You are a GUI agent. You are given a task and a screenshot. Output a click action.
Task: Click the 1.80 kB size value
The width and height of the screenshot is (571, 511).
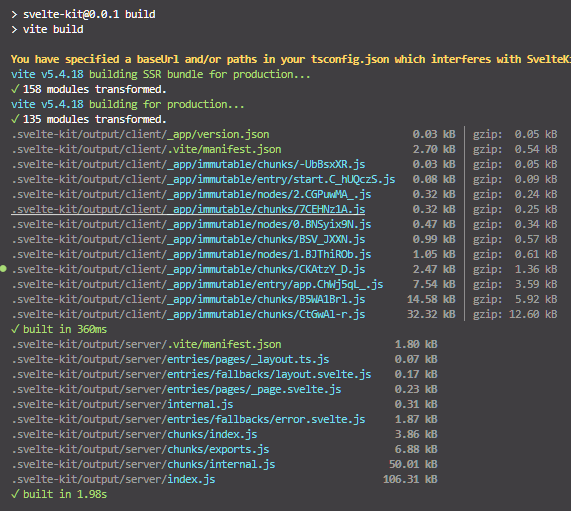416,344
